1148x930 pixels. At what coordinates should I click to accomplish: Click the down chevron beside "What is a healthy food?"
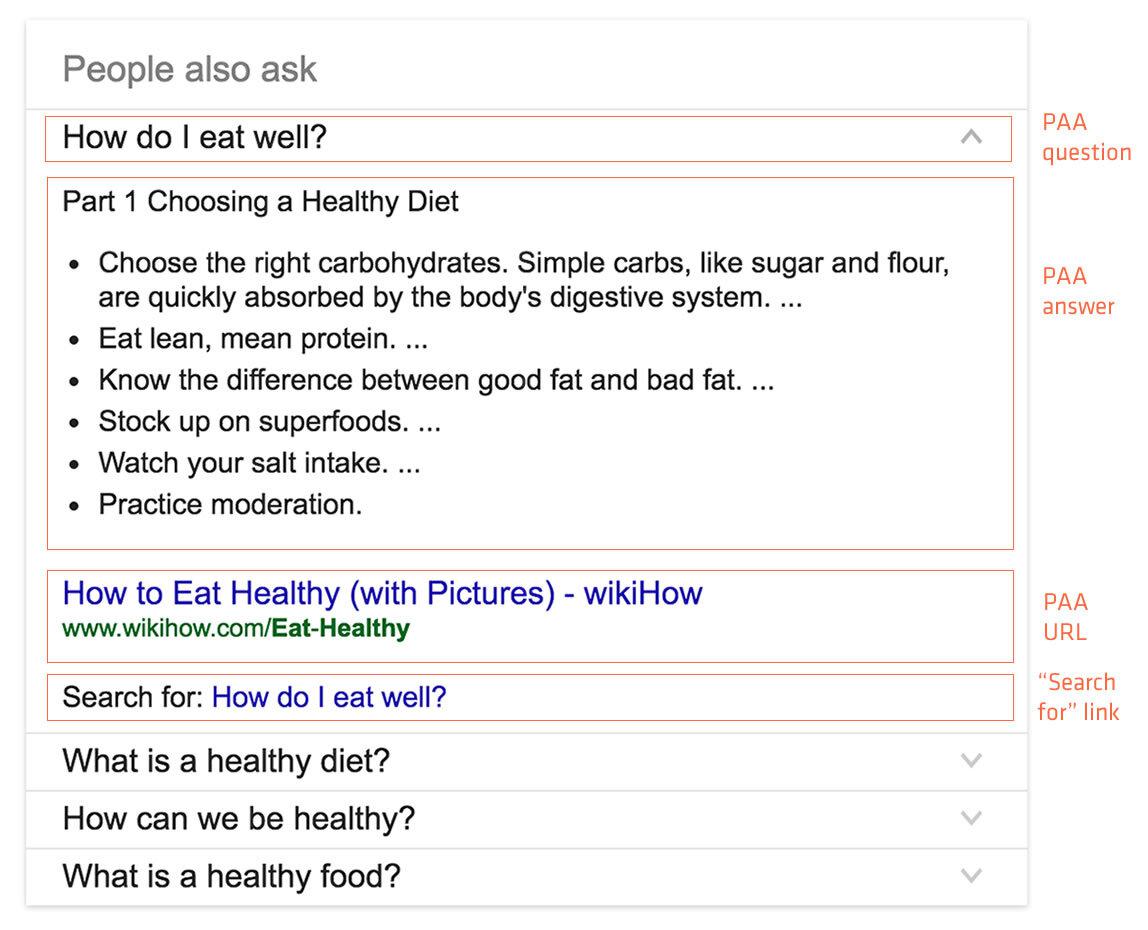pos(970,877)
